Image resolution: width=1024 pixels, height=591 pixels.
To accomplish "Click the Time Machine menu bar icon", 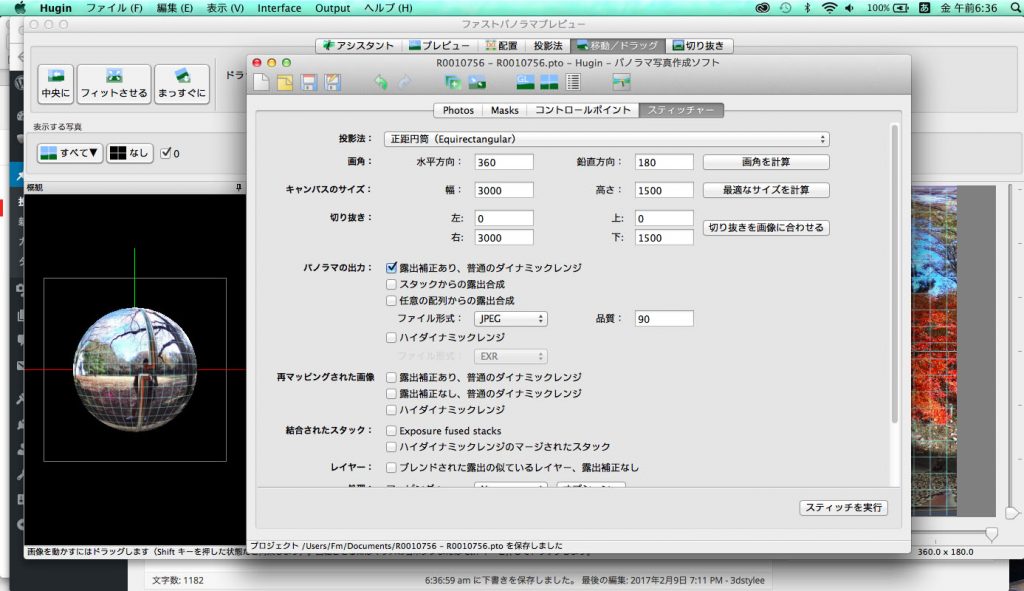I will click(785, 8).
